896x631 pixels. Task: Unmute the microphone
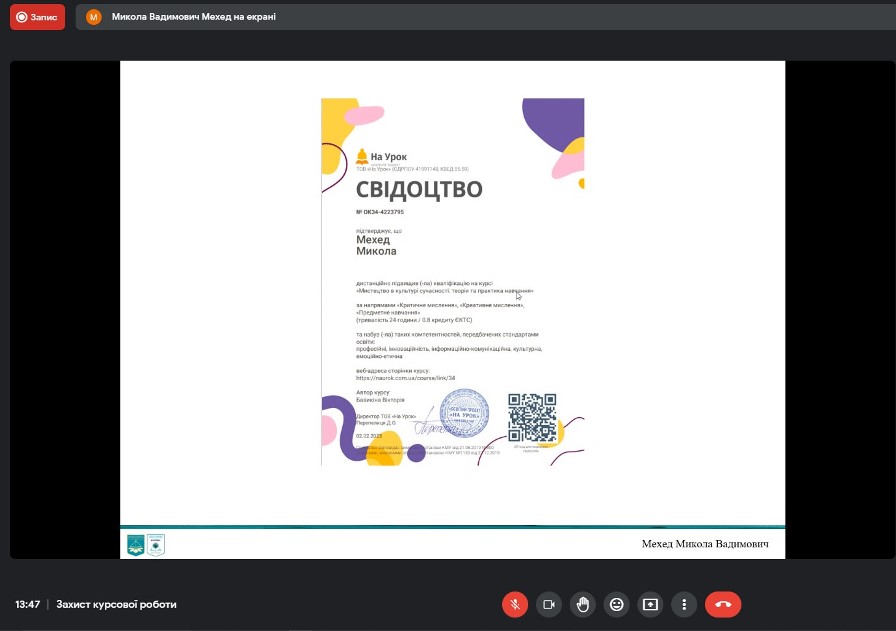click(515, 604)
